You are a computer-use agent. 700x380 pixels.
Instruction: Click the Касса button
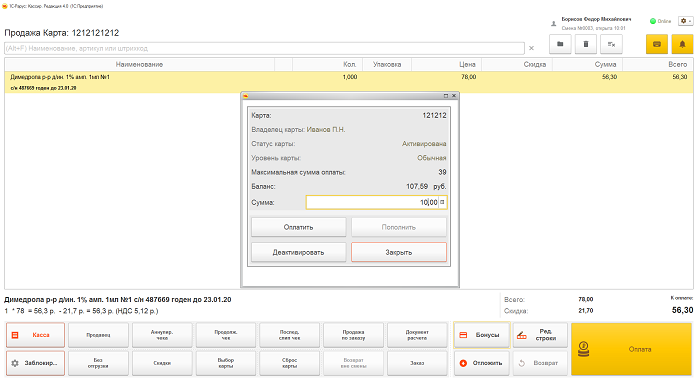(x=35, y=335)
